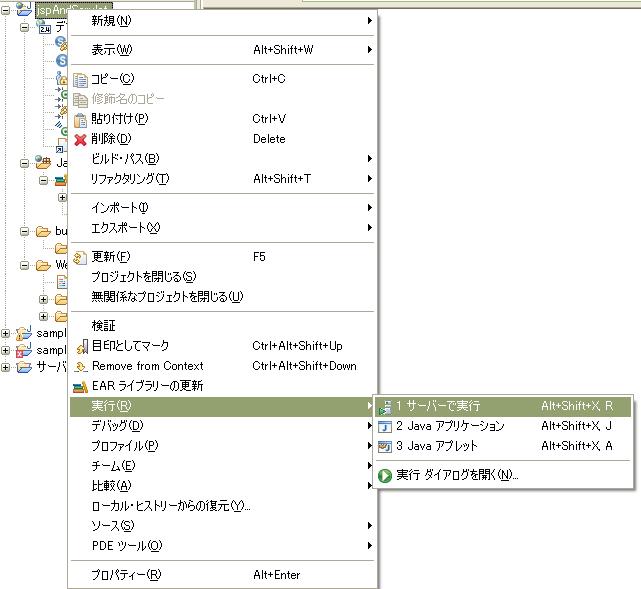Click the clipboard icon beside 貼り付け

(81, 119)
